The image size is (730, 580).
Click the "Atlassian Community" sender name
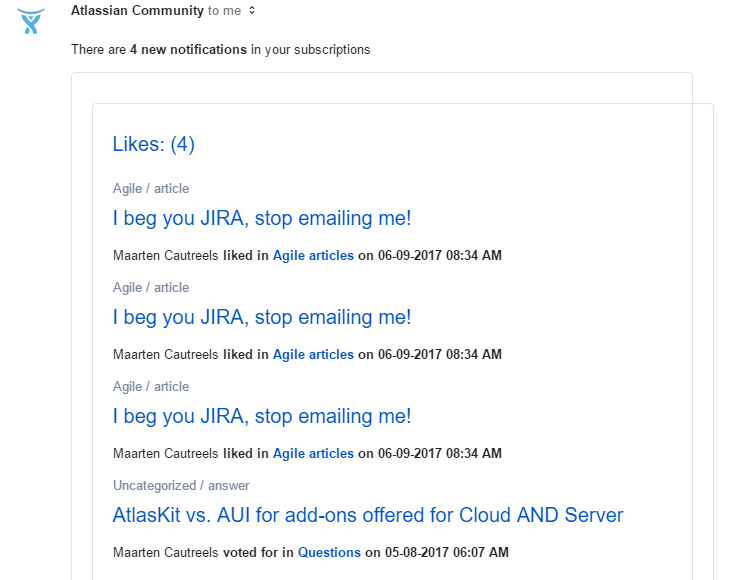click(137, 10)
